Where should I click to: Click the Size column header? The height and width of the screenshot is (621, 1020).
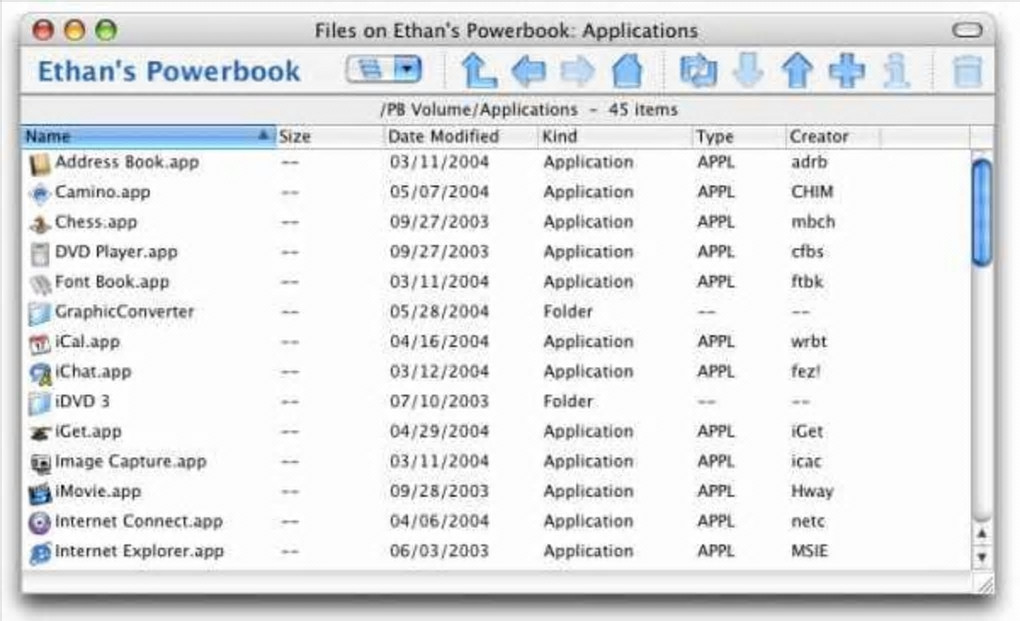click(x=295, y=136)
